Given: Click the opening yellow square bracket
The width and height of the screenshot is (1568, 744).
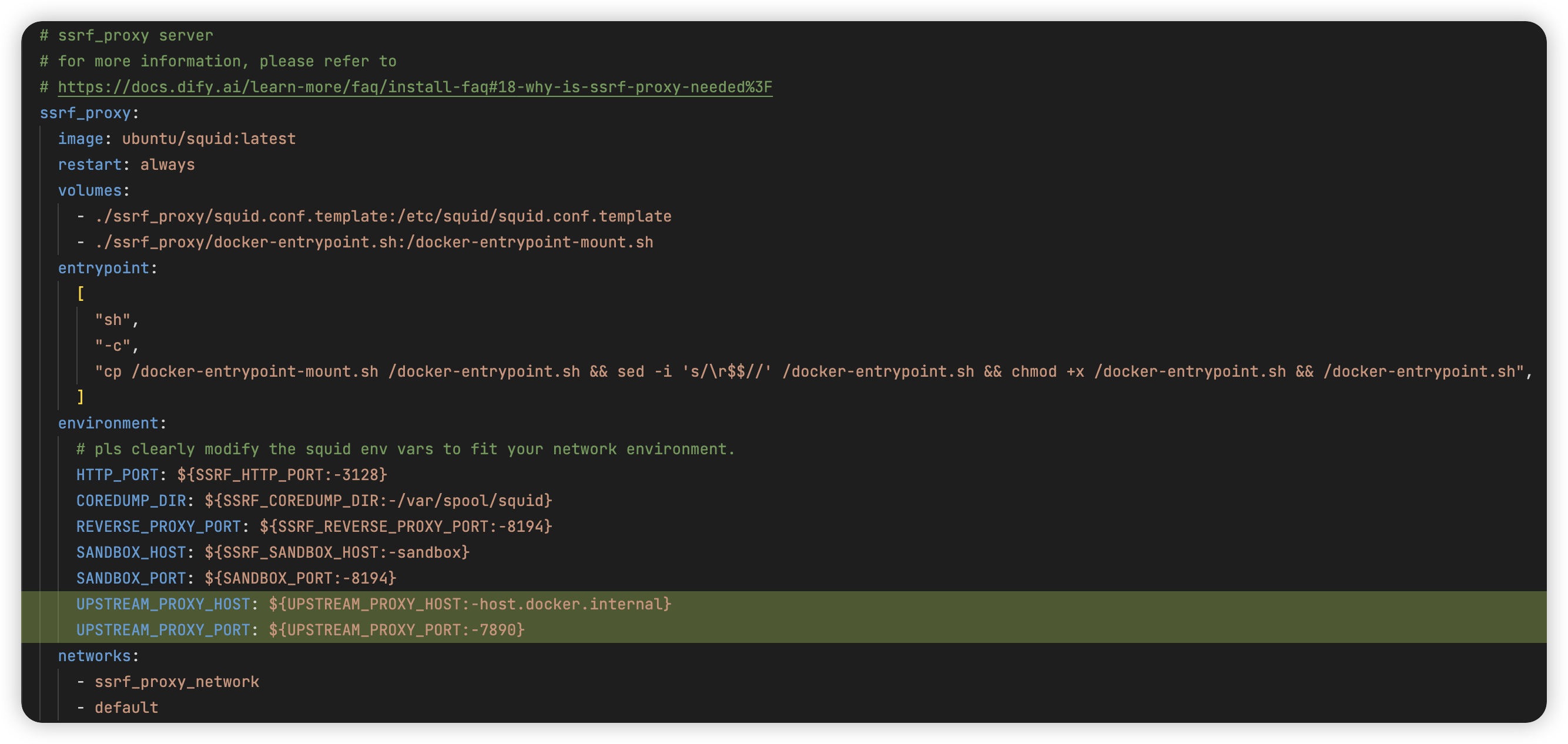Looking at the screenshot, I should 81,294.
